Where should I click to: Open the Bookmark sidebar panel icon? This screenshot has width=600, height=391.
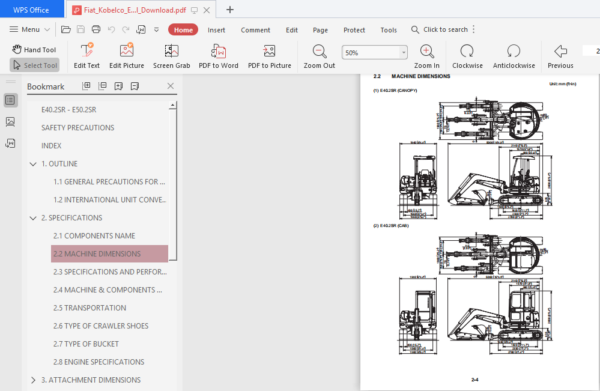(10, 100)
